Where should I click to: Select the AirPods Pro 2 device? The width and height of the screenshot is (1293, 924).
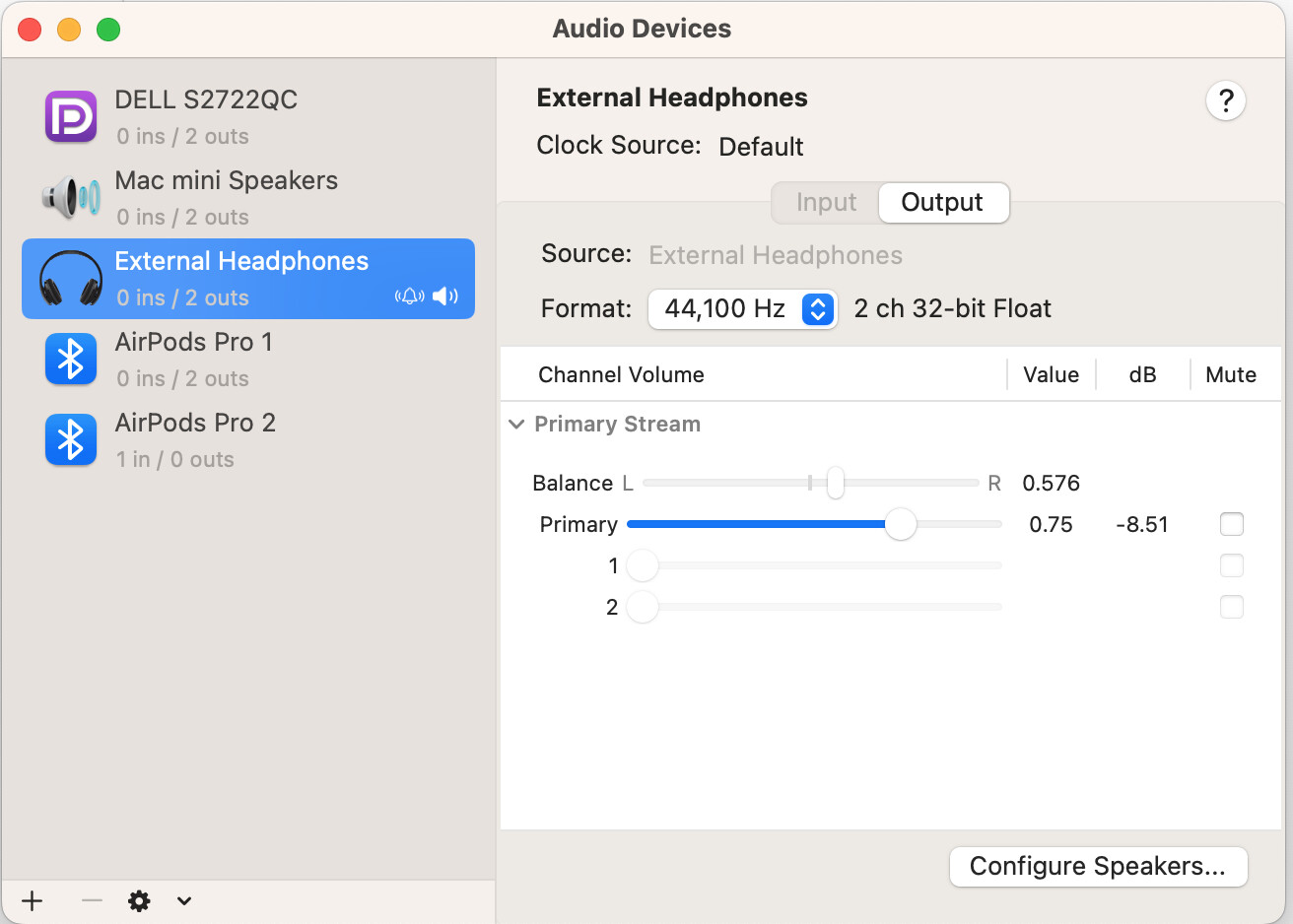[248, 440]
